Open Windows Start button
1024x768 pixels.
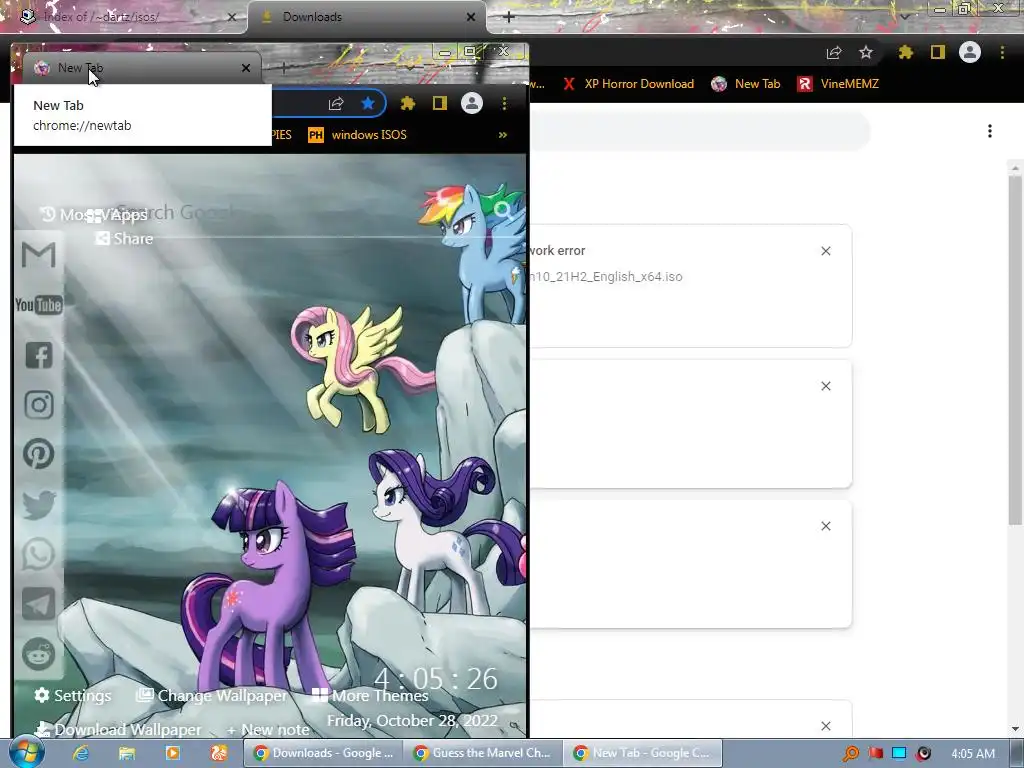[x=26, y=752]
